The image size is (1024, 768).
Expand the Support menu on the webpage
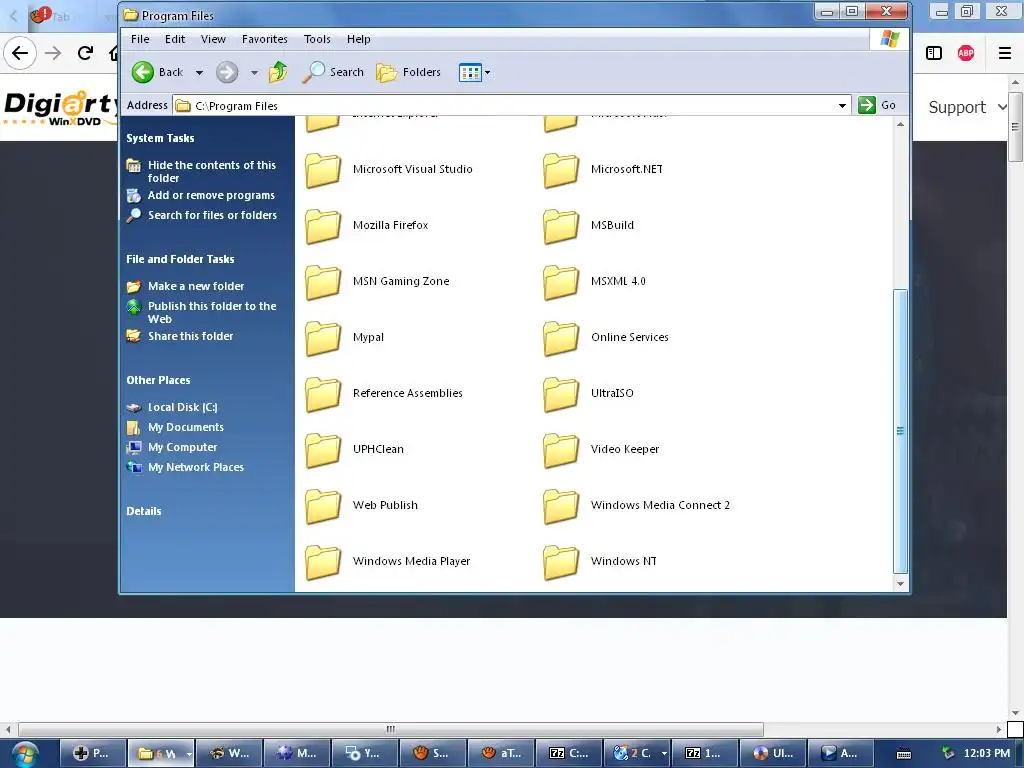[x=968, y=107]
